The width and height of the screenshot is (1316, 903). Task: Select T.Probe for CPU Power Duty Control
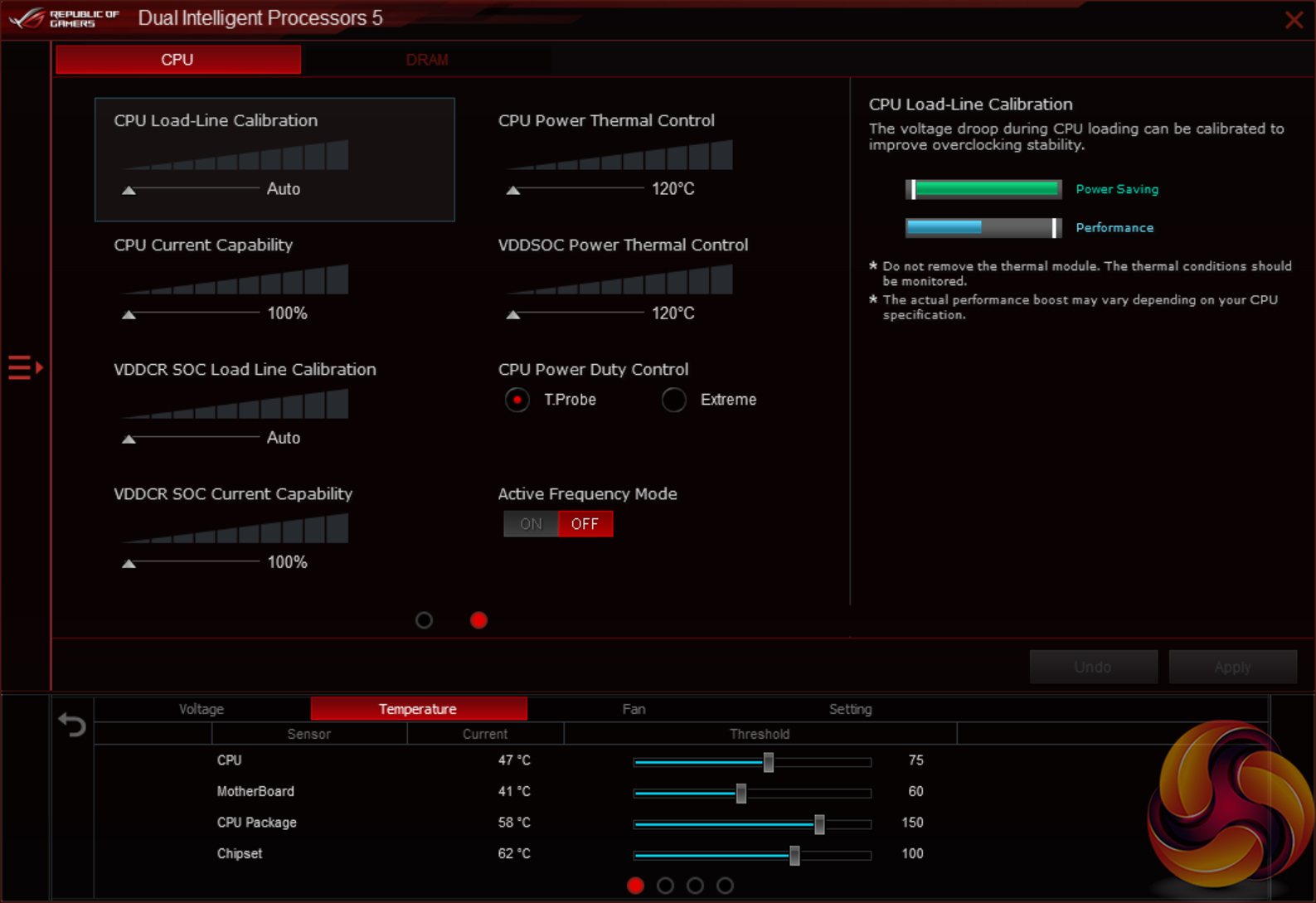517,400
